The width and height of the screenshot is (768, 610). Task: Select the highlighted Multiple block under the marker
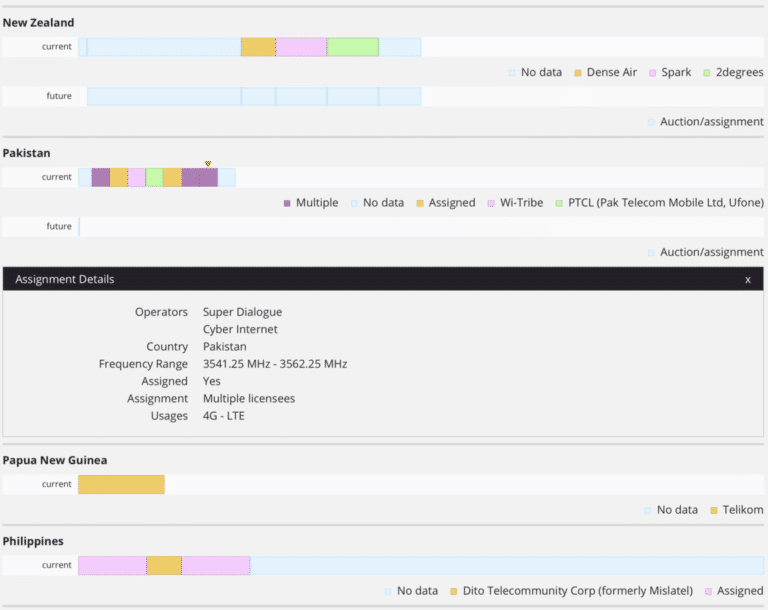coord(209,177)
